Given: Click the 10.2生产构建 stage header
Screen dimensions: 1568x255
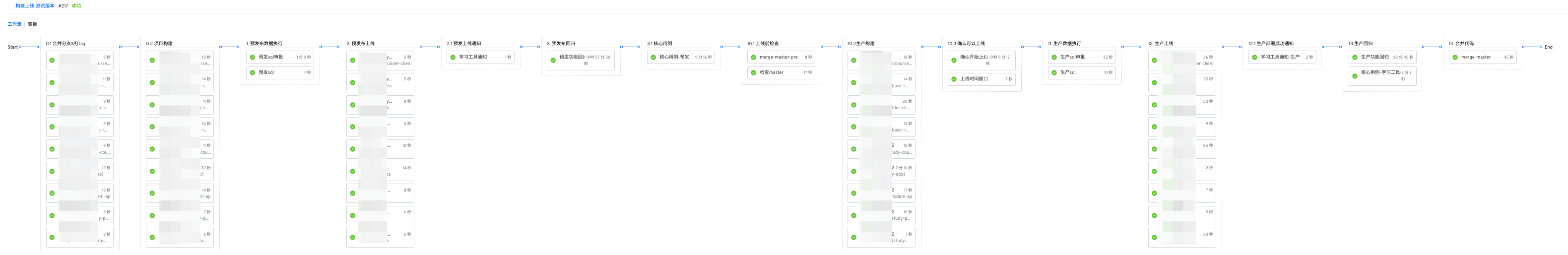Looking at the screenshot, I should point(861,43).
